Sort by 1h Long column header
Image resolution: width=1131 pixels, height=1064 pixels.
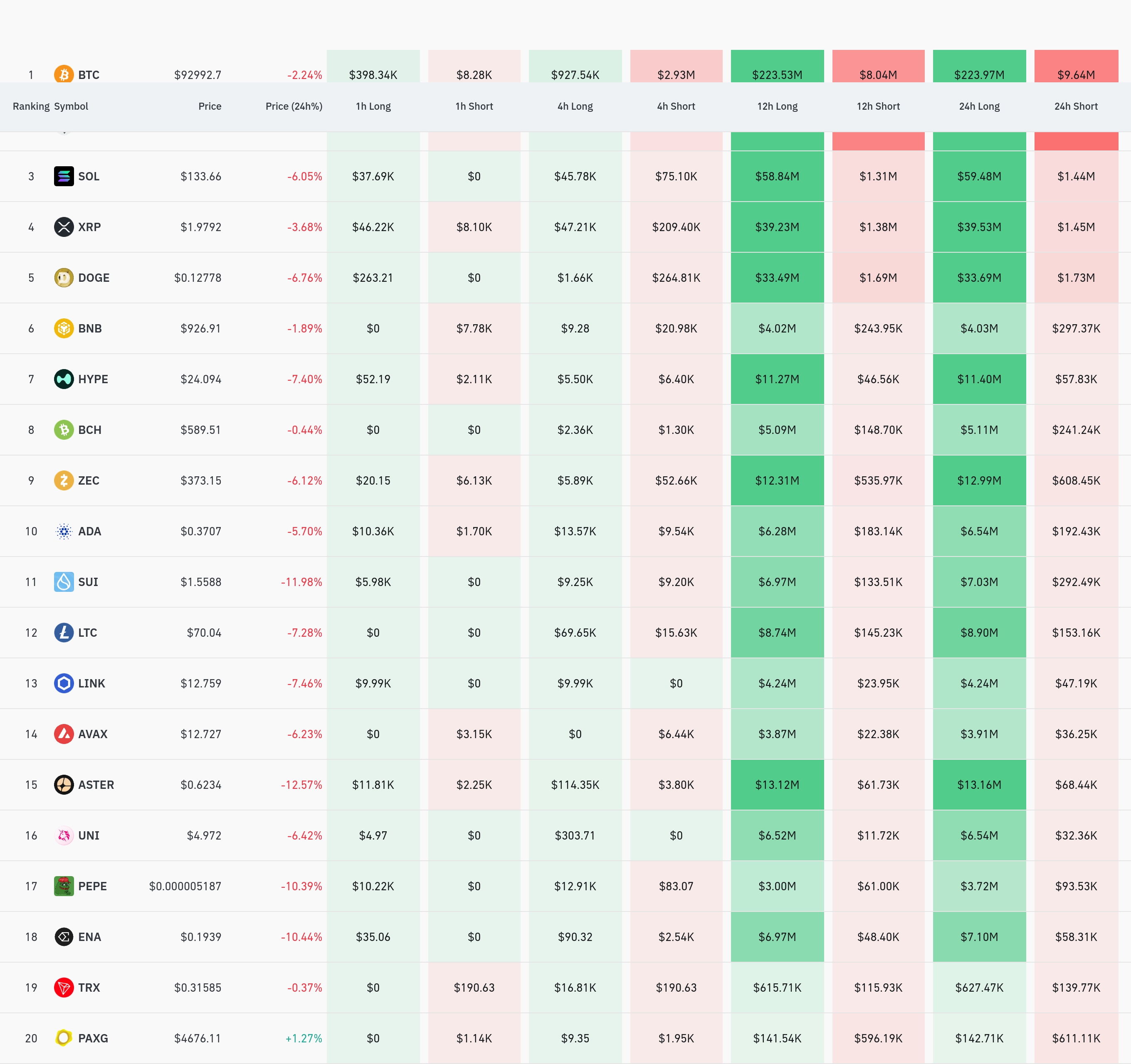[373, 106]
